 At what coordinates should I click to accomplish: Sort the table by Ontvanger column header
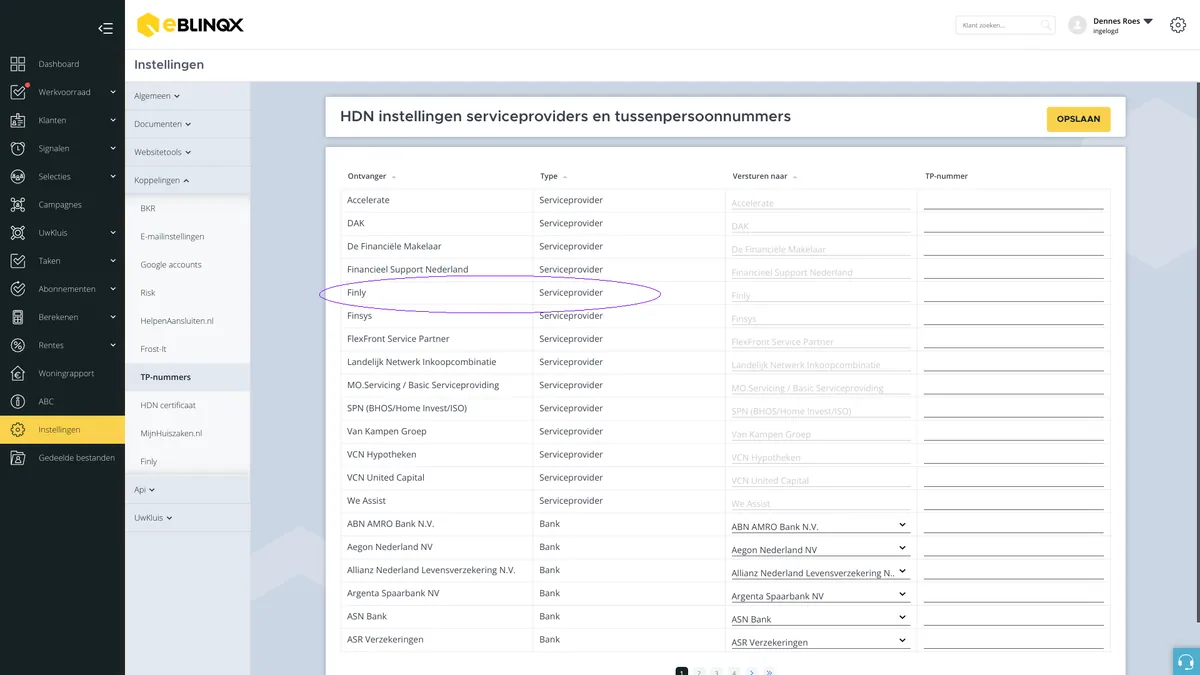click(x=371, y=176)
